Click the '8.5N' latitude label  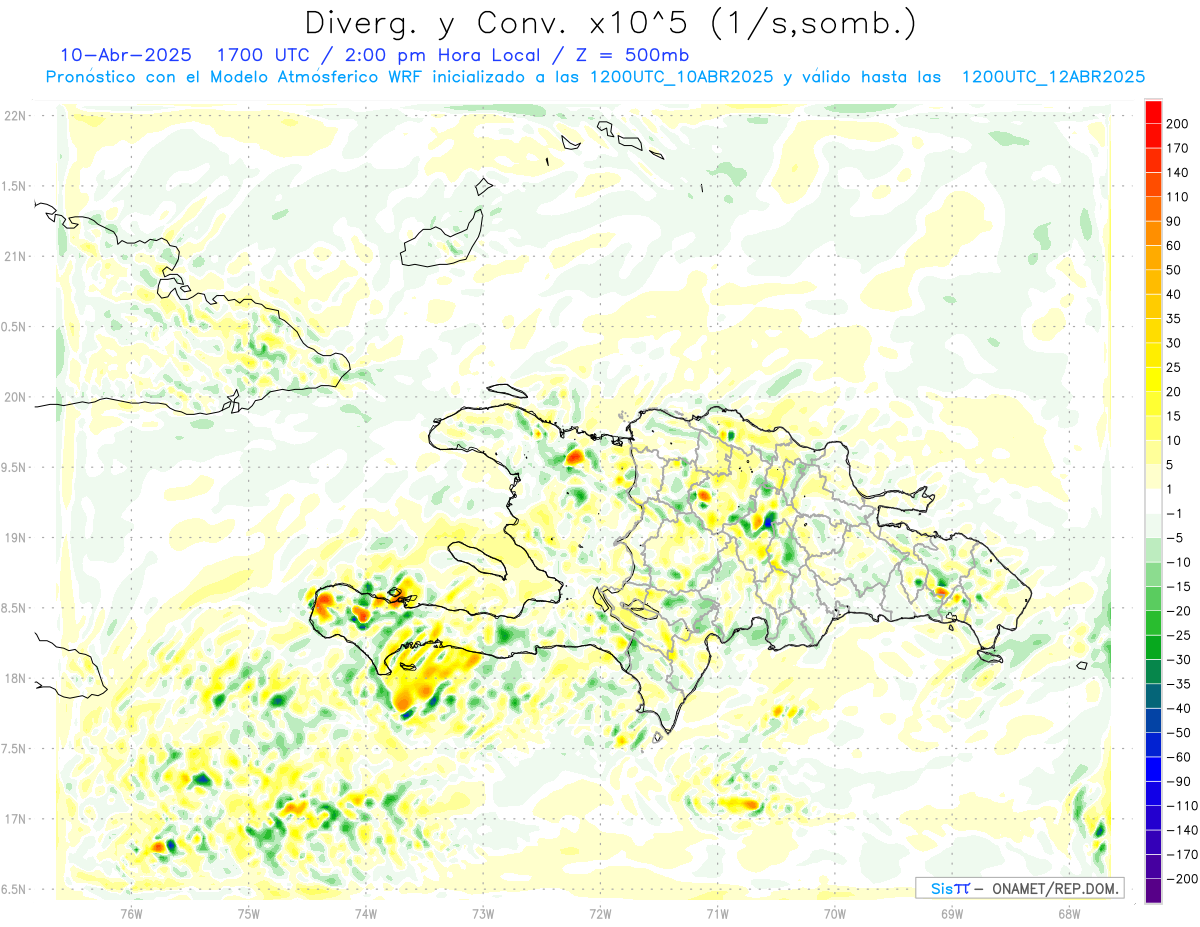13,608
